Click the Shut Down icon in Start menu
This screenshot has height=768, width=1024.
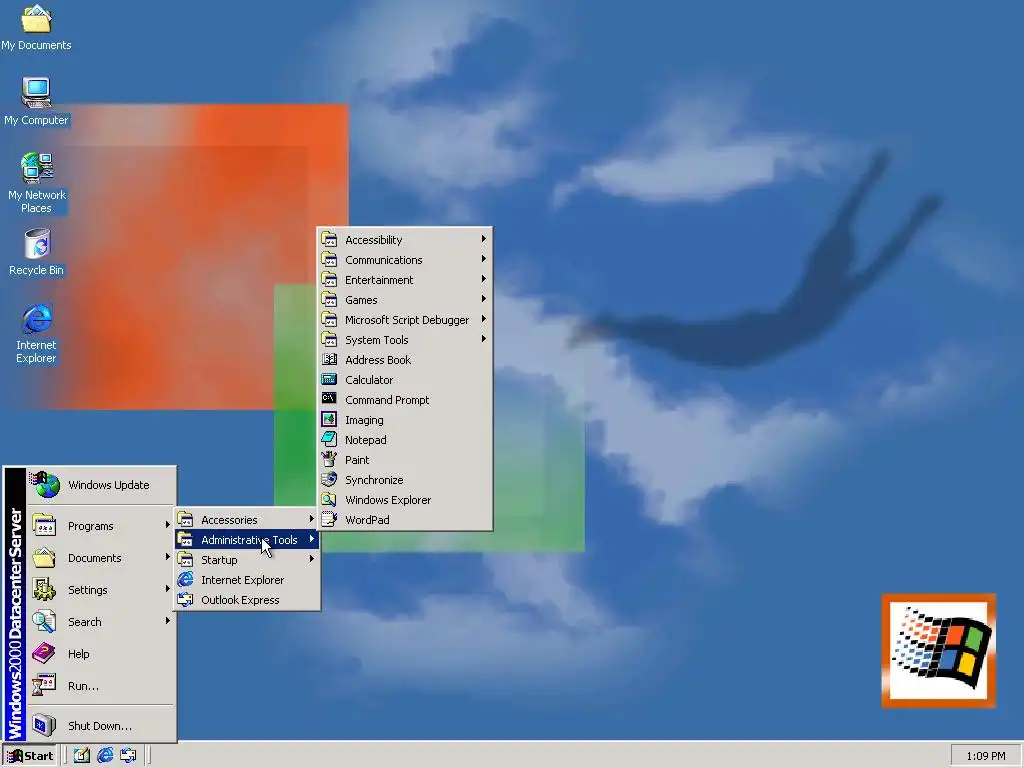pos(44,725)
